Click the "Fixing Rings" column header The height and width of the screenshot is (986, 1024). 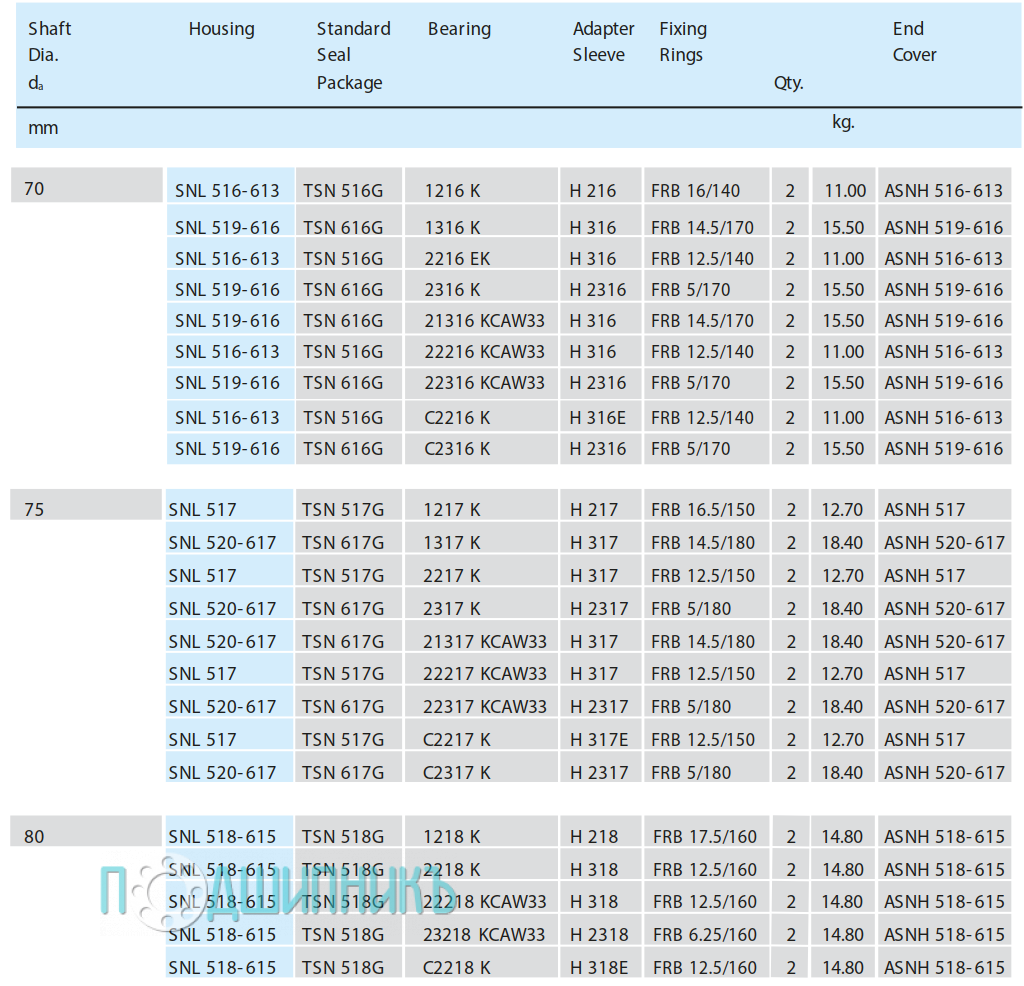(x=683, y=42)
